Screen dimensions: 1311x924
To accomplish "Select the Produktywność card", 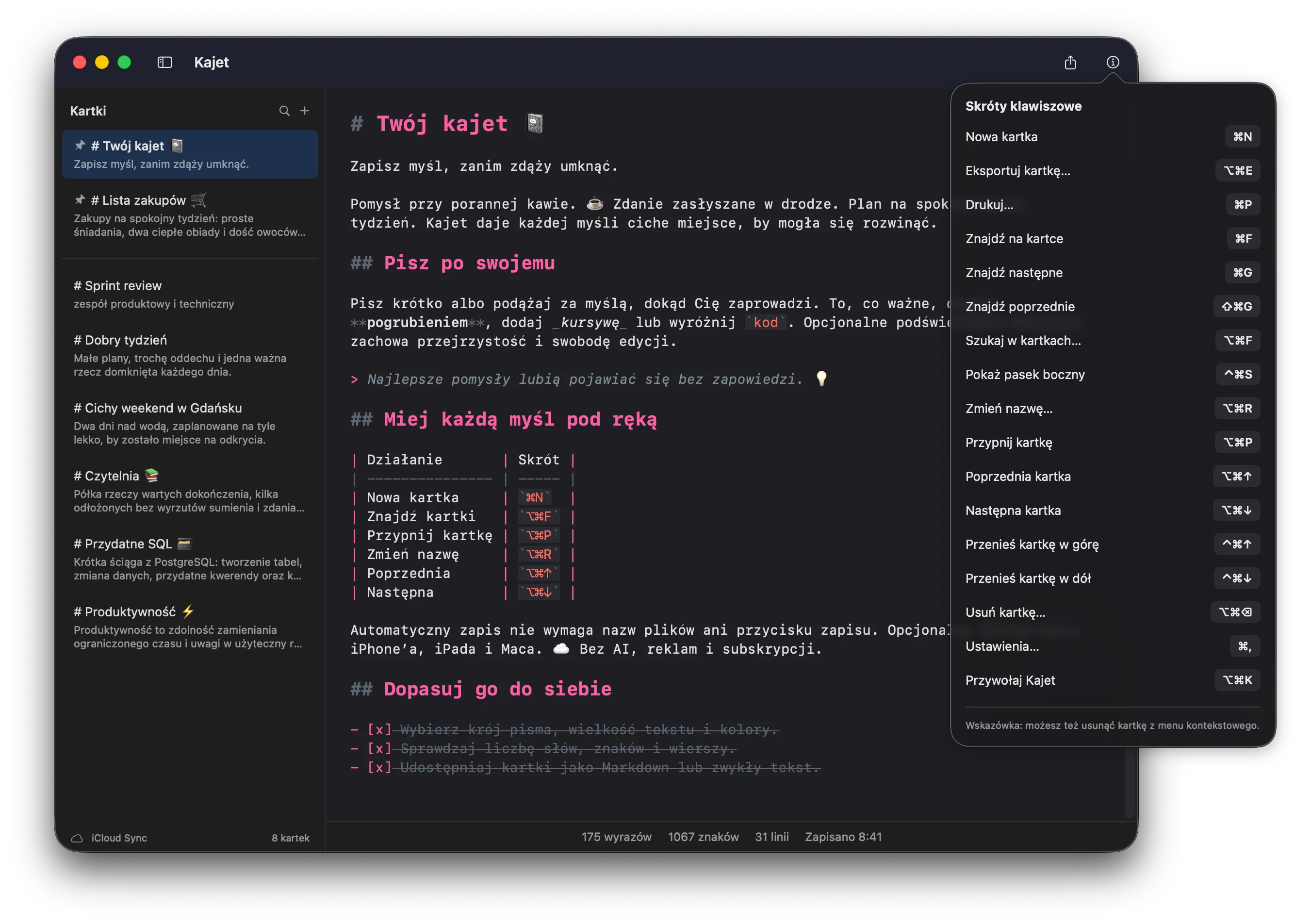I will point(190,627).
